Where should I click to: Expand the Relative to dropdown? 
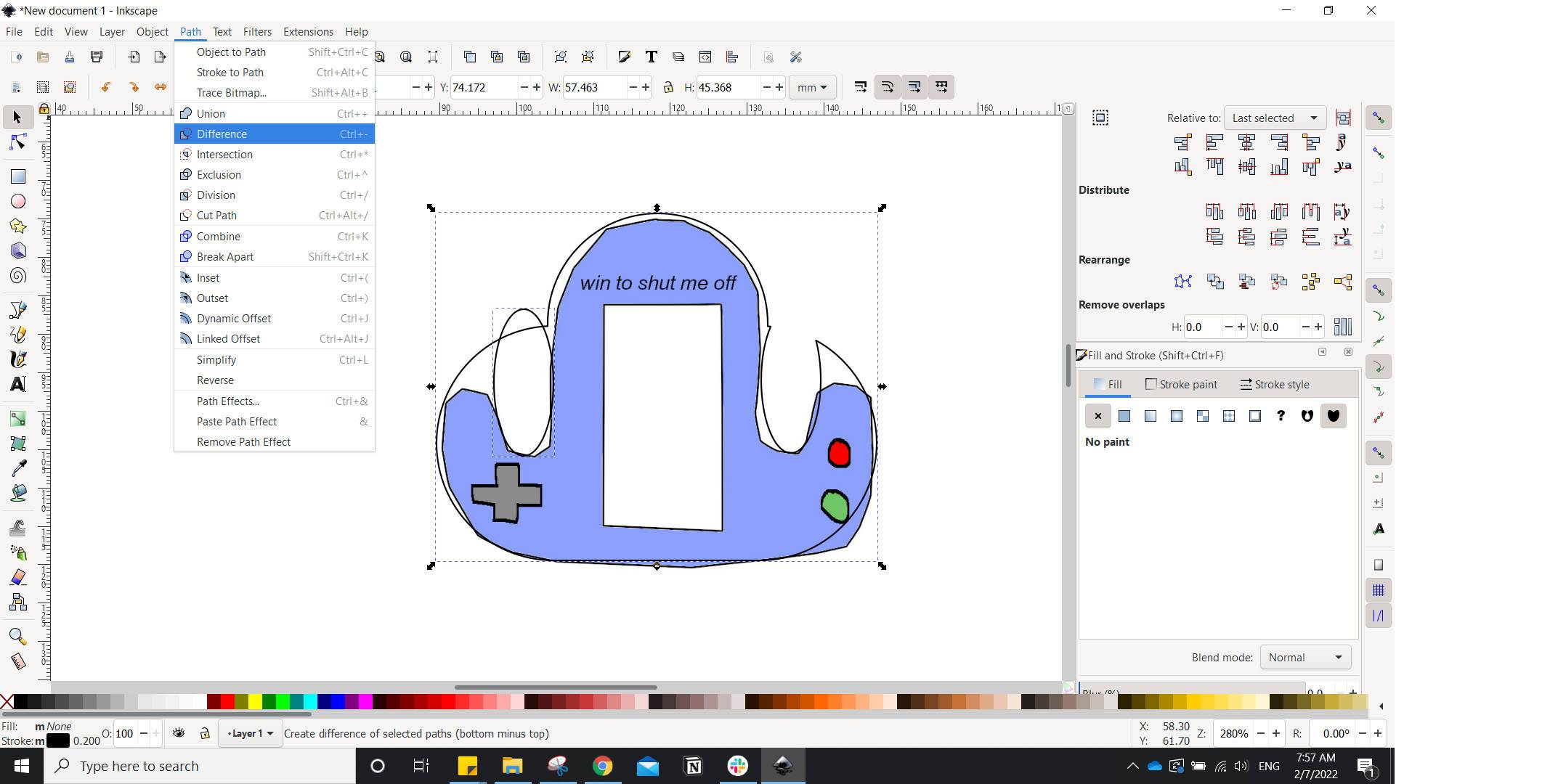[1274, 118]
